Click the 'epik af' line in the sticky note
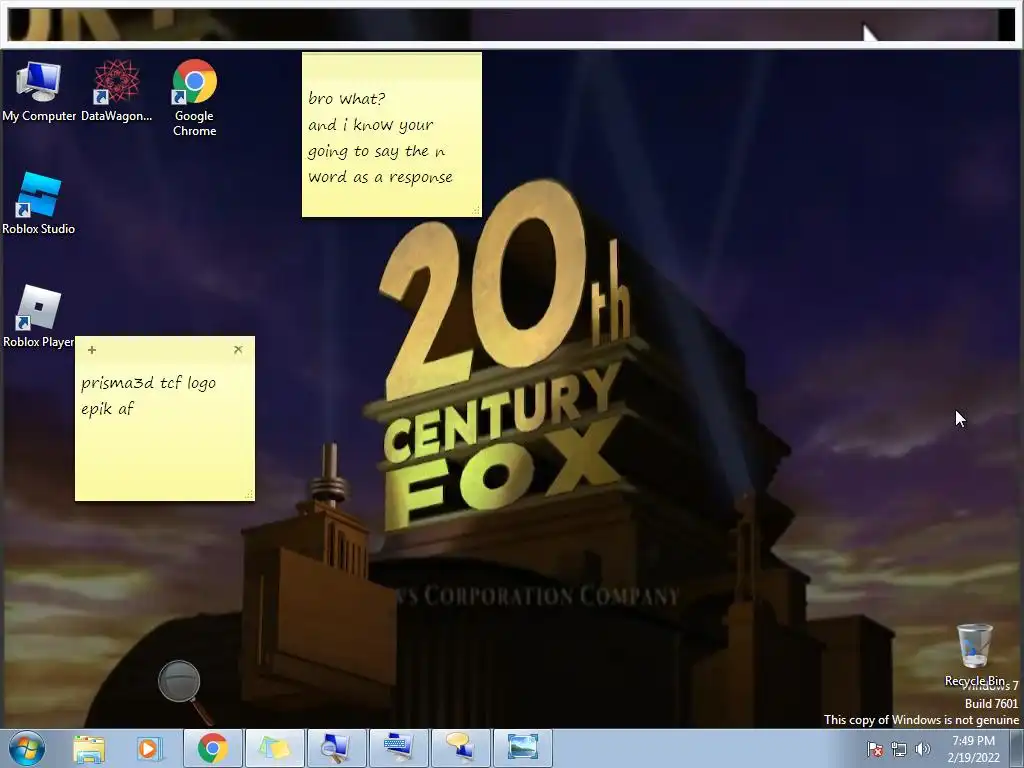This screenshot has width=1024, height=768. [107, 409]
